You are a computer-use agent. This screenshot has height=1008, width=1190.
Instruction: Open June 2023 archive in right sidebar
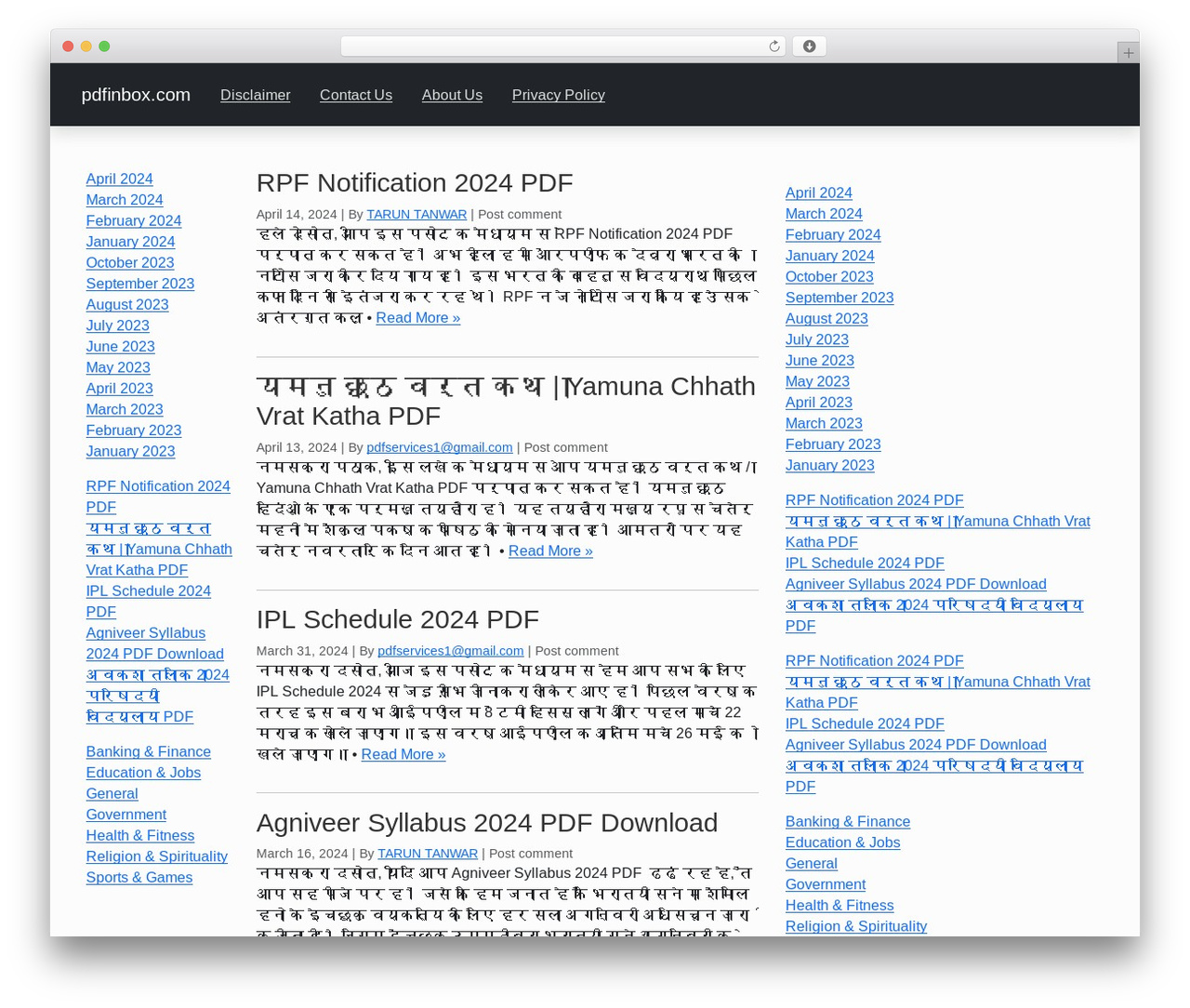click(x=820, y=361)
